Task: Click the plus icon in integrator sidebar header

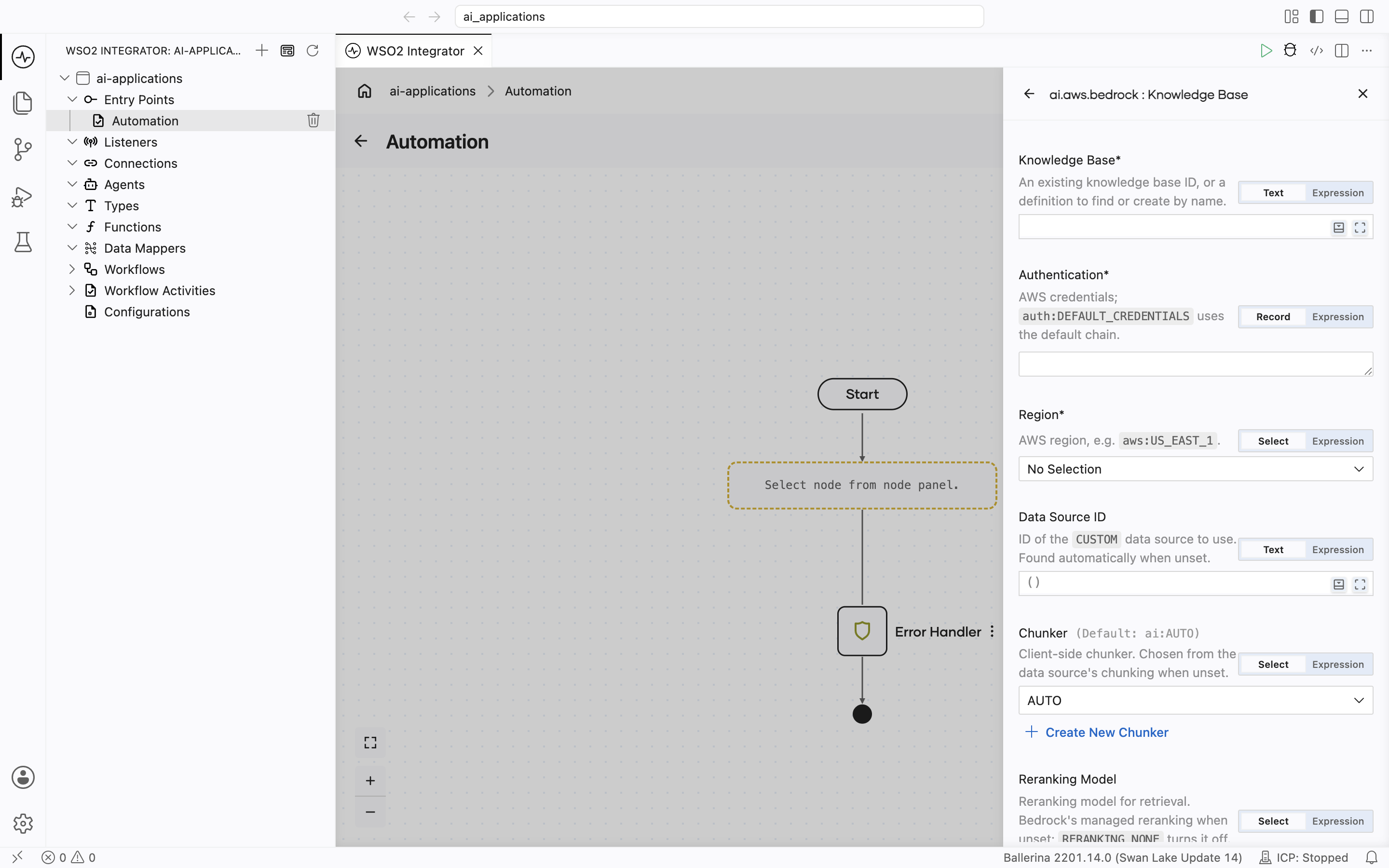Action: [x=262, y=51]
